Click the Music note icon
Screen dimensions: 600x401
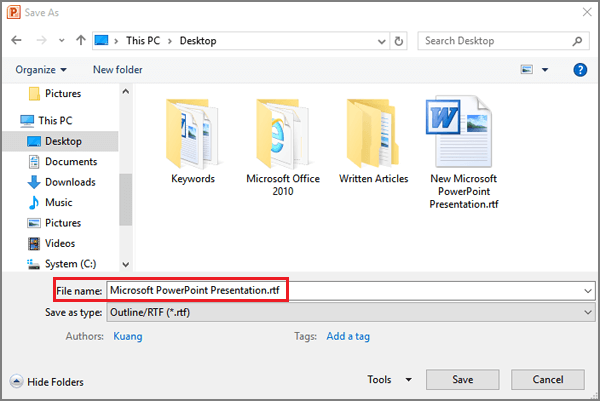coord(34,202)
